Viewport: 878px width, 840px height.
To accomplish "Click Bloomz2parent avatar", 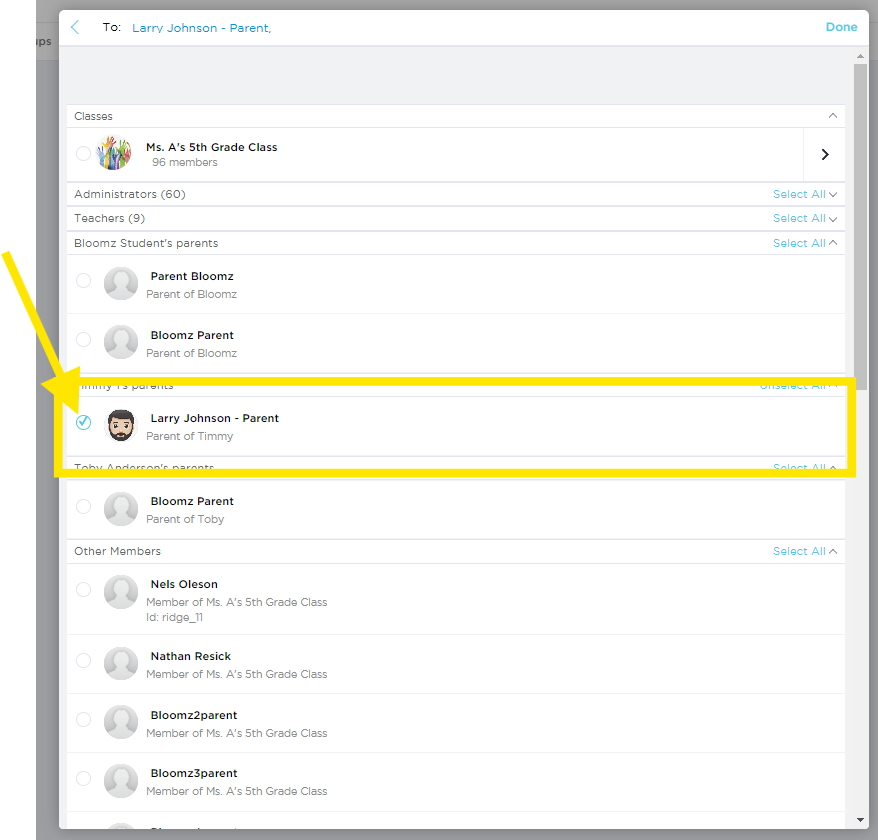I will coord(121,722).
